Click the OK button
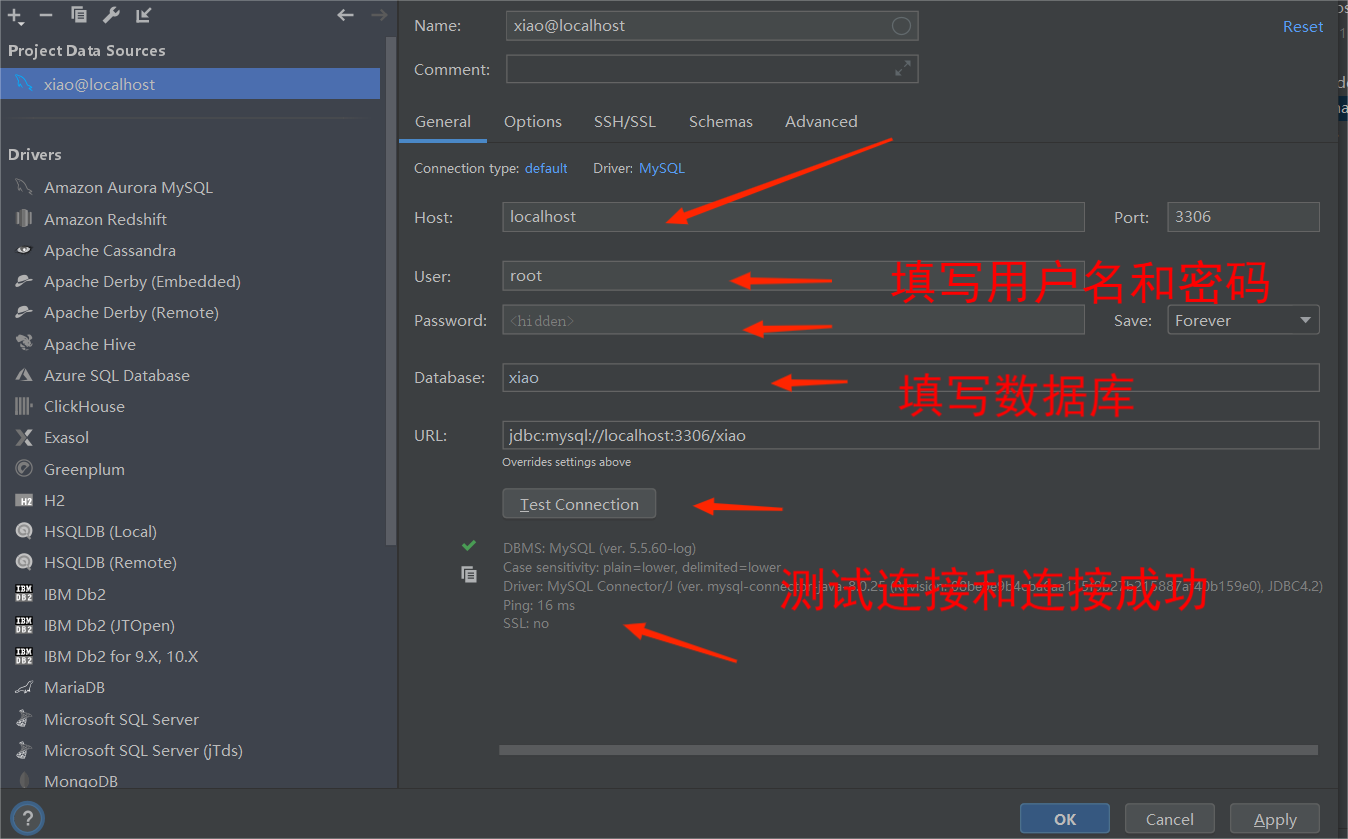 tap(1065, 819)
